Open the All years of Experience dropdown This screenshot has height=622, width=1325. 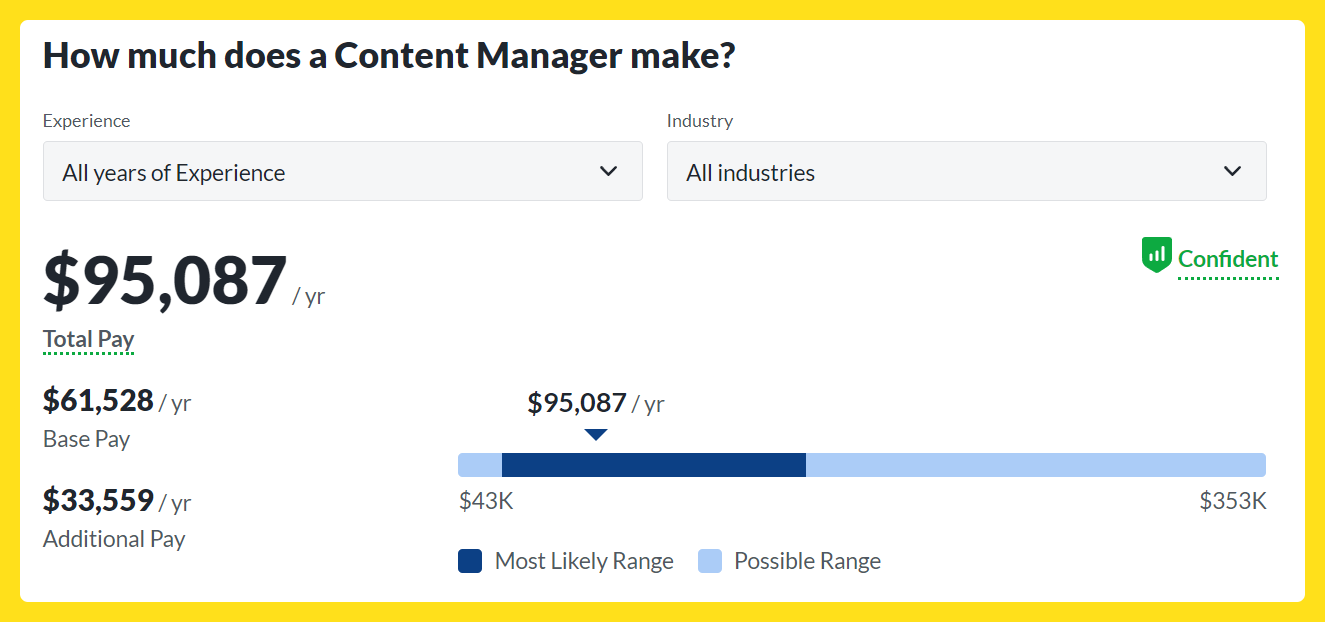[x=343, y=171]
